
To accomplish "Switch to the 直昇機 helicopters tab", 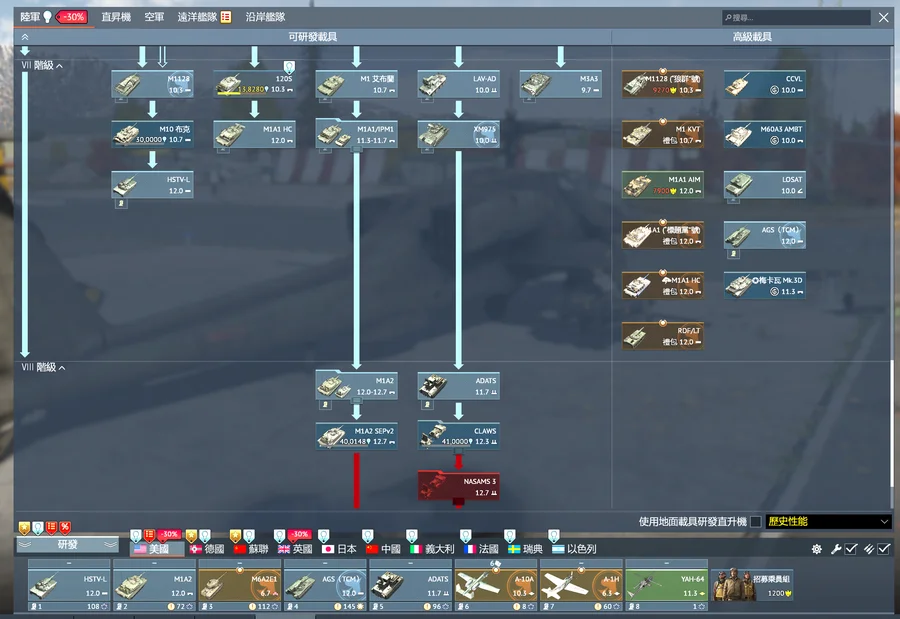I will click(116, 17).
